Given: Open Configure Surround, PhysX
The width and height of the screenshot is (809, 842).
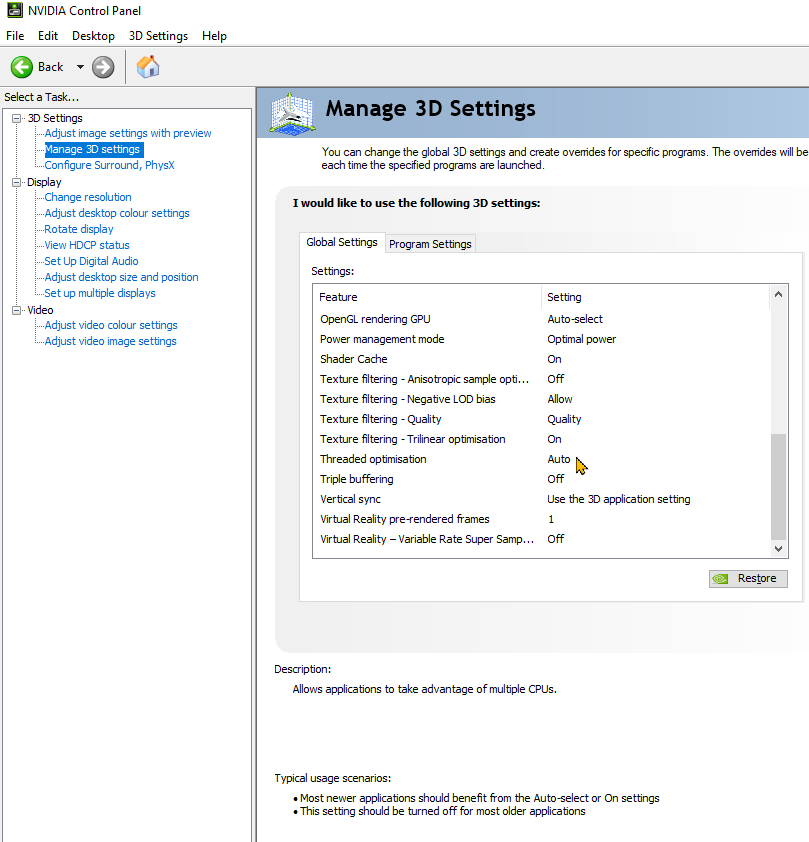Looking at the screenshot, I should coord(110,165).
